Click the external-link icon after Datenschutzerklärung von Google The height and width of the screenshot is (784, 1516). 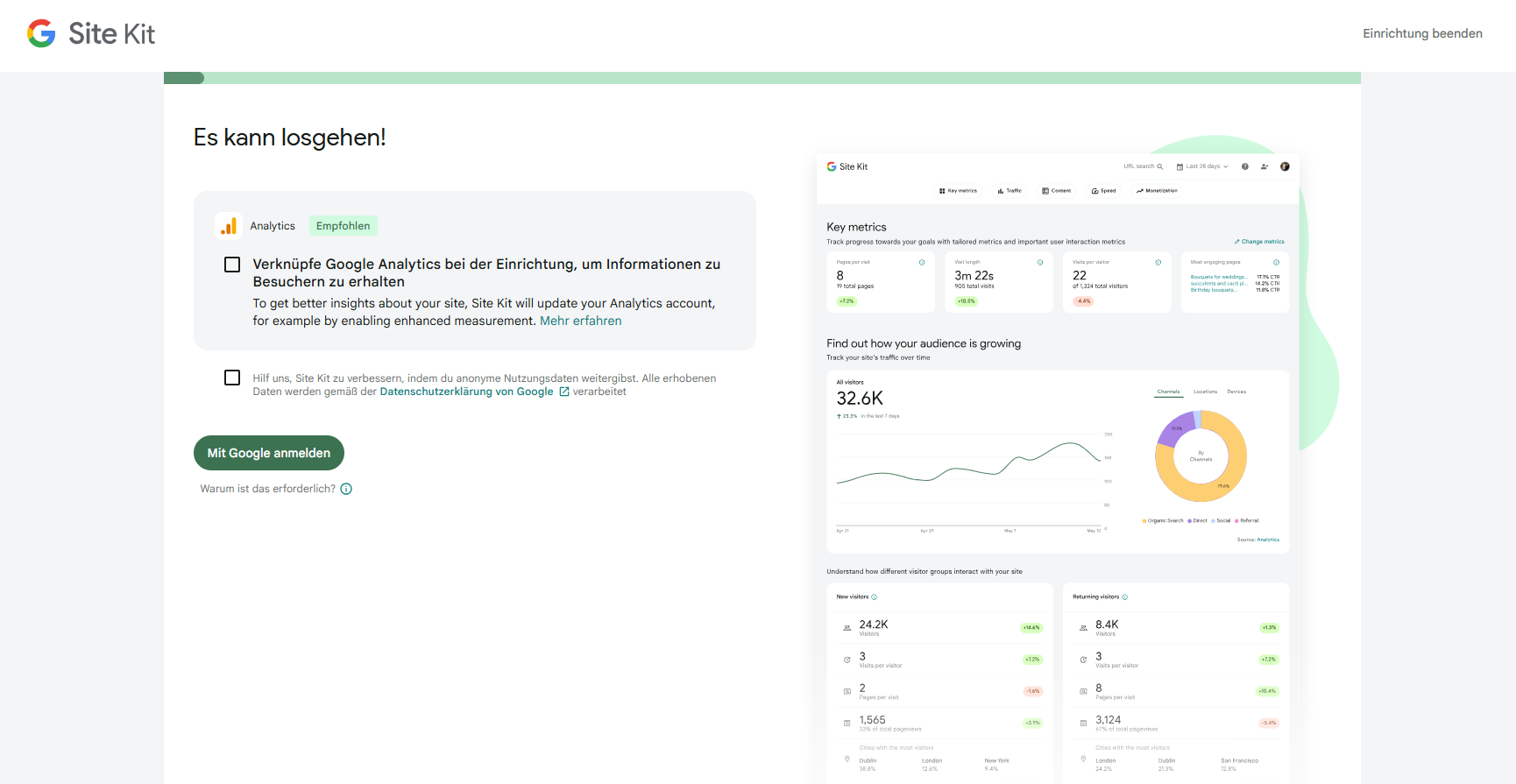(x=564, y=392)
